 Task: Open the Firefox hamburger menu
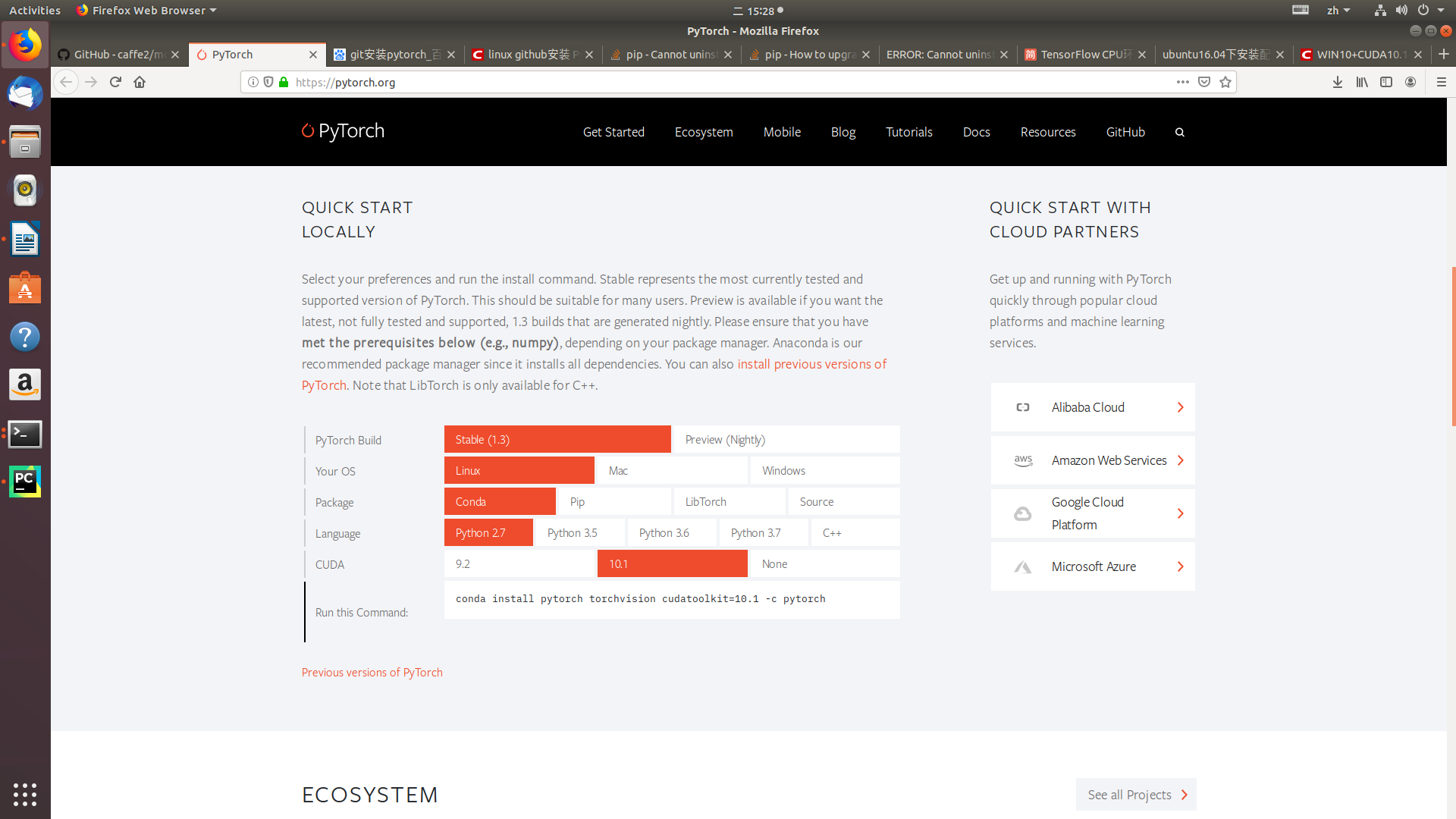1441,82
